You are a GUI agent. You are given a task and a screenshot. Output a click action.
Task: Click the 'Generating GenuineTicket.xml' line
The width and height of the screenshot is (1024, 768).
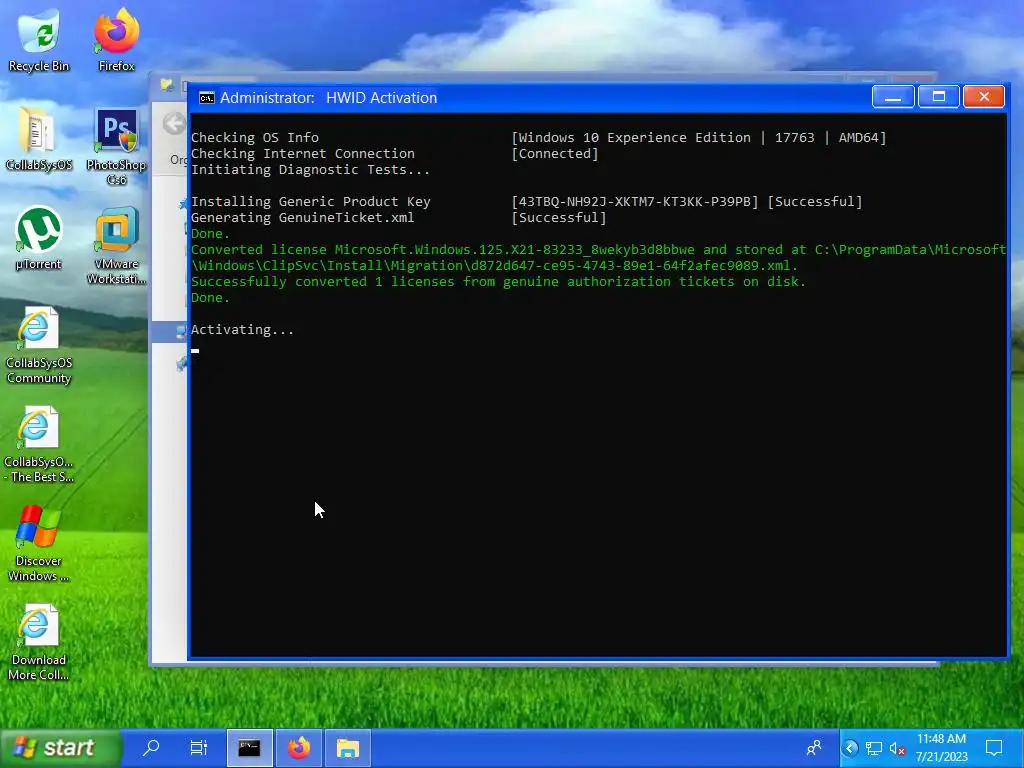302,218
